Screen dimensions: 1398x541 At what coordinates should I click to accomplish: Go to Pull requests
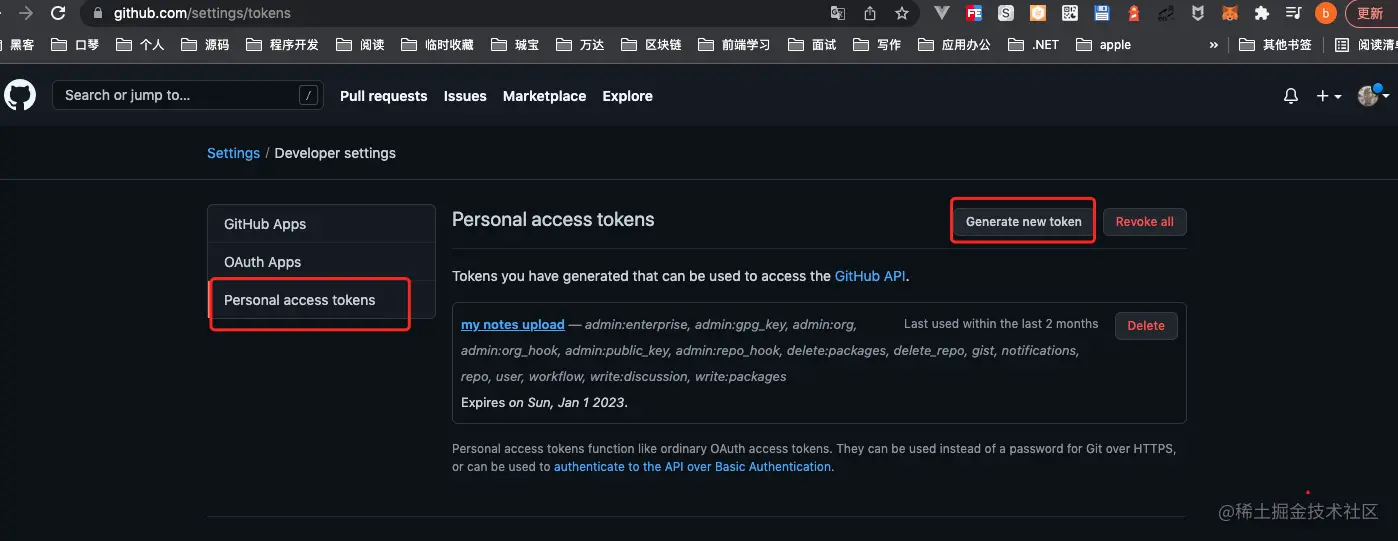383,96
